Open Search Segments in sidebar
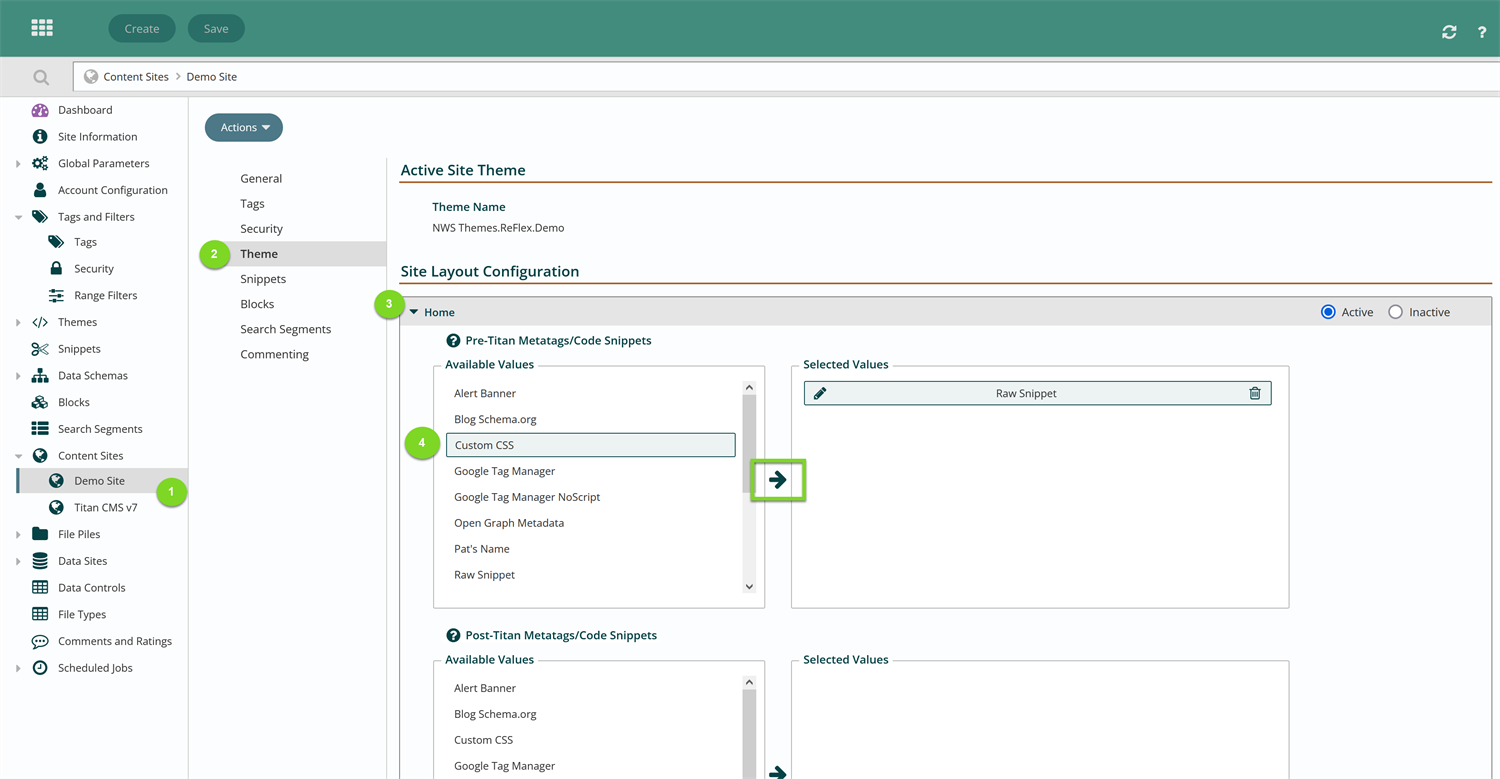The image size is (1500, 779). 100,429
